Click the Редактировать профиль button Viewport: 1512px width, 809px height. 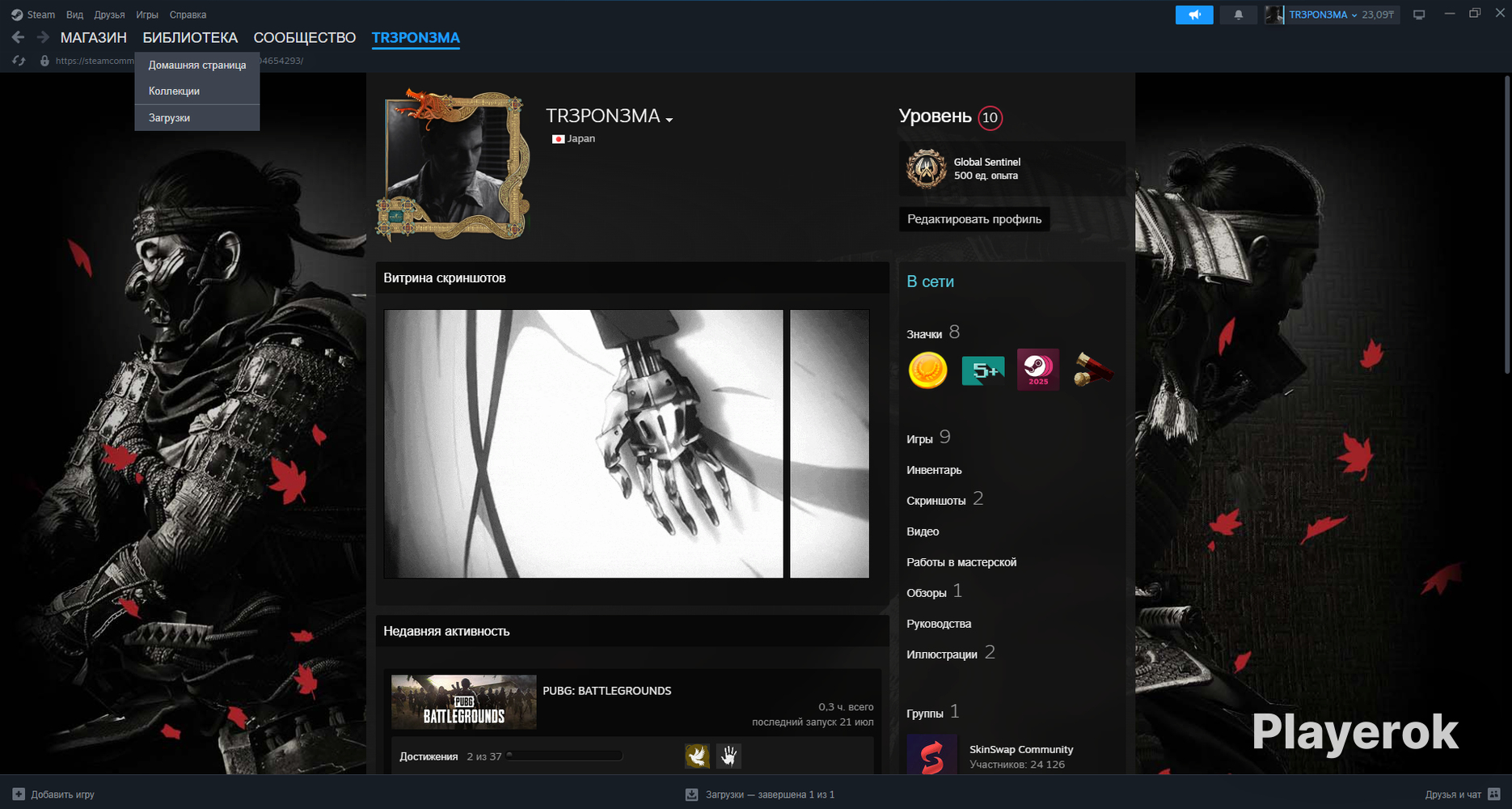pyautogui.click(x=974, y=219)
